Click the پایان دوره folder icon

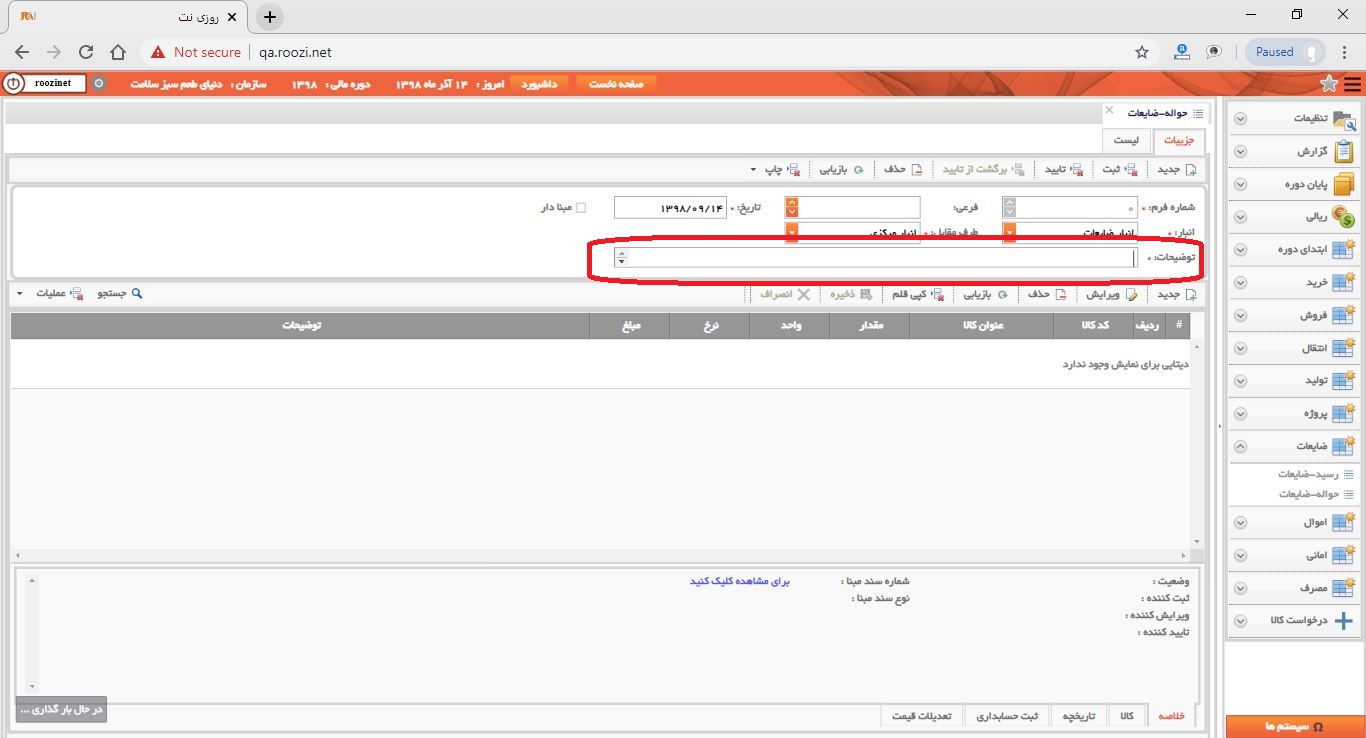click(1344, 185)
